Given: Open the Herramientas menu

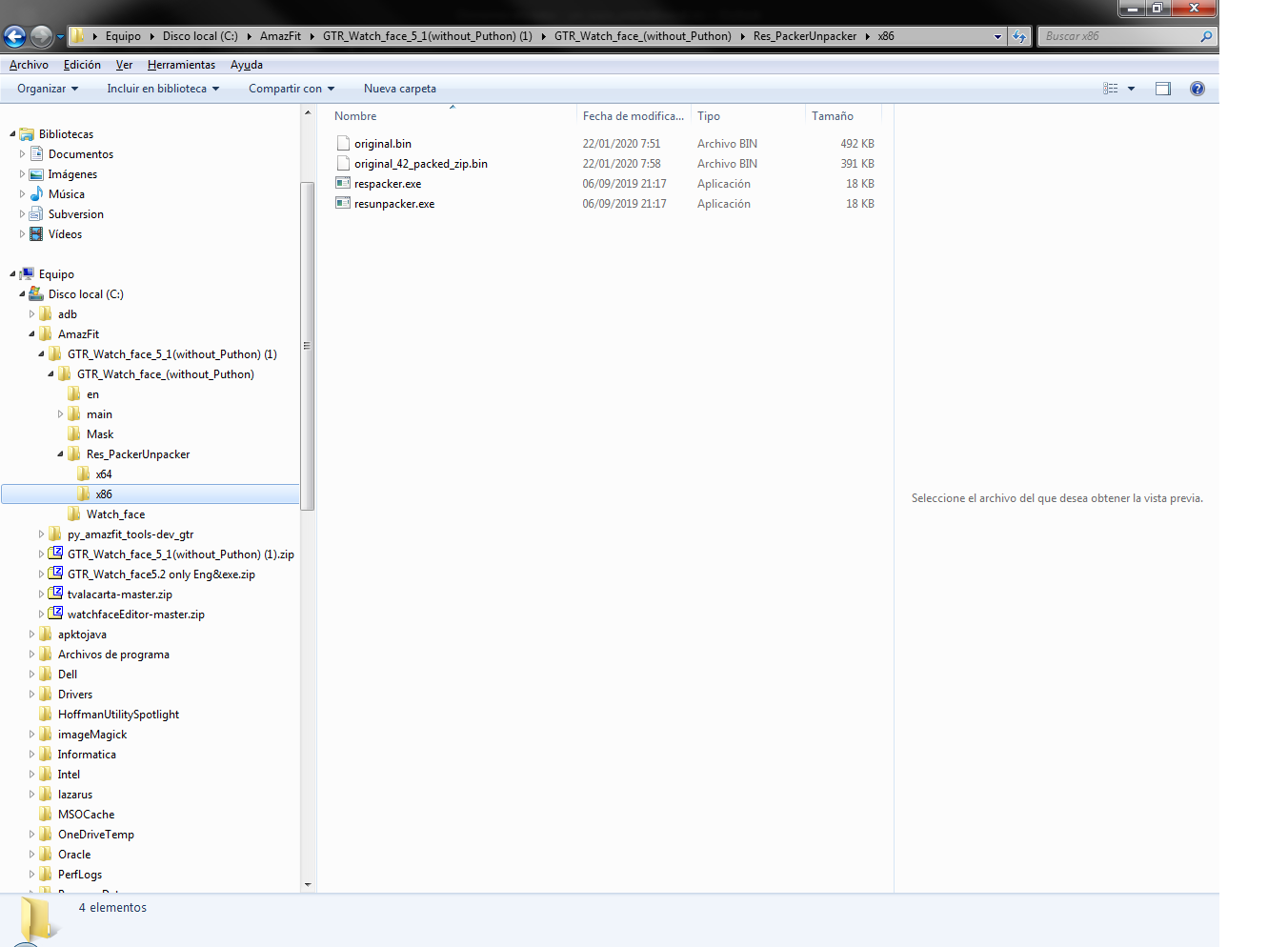Looking at the screenshot, I should 181,65.
